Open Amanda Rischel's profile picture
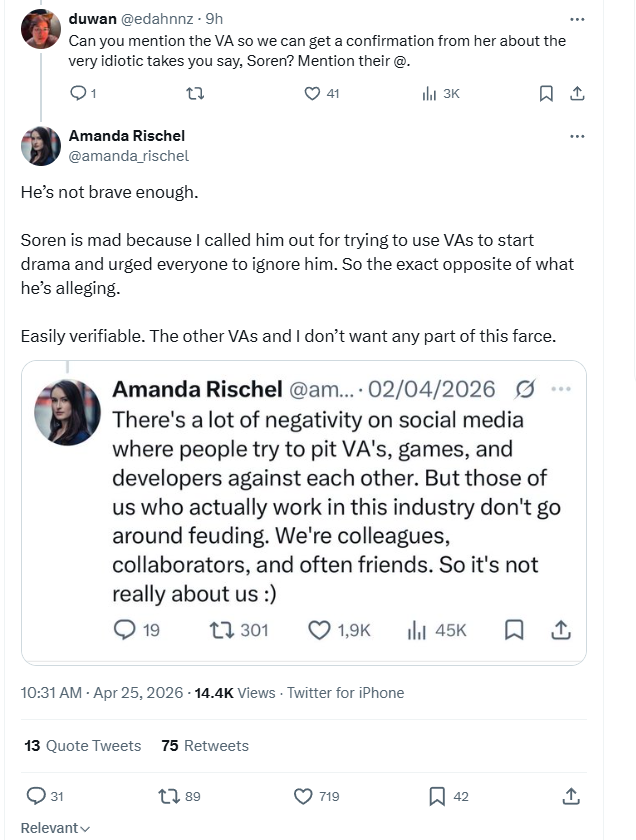The image size is (636, 840). coord(41,146)
